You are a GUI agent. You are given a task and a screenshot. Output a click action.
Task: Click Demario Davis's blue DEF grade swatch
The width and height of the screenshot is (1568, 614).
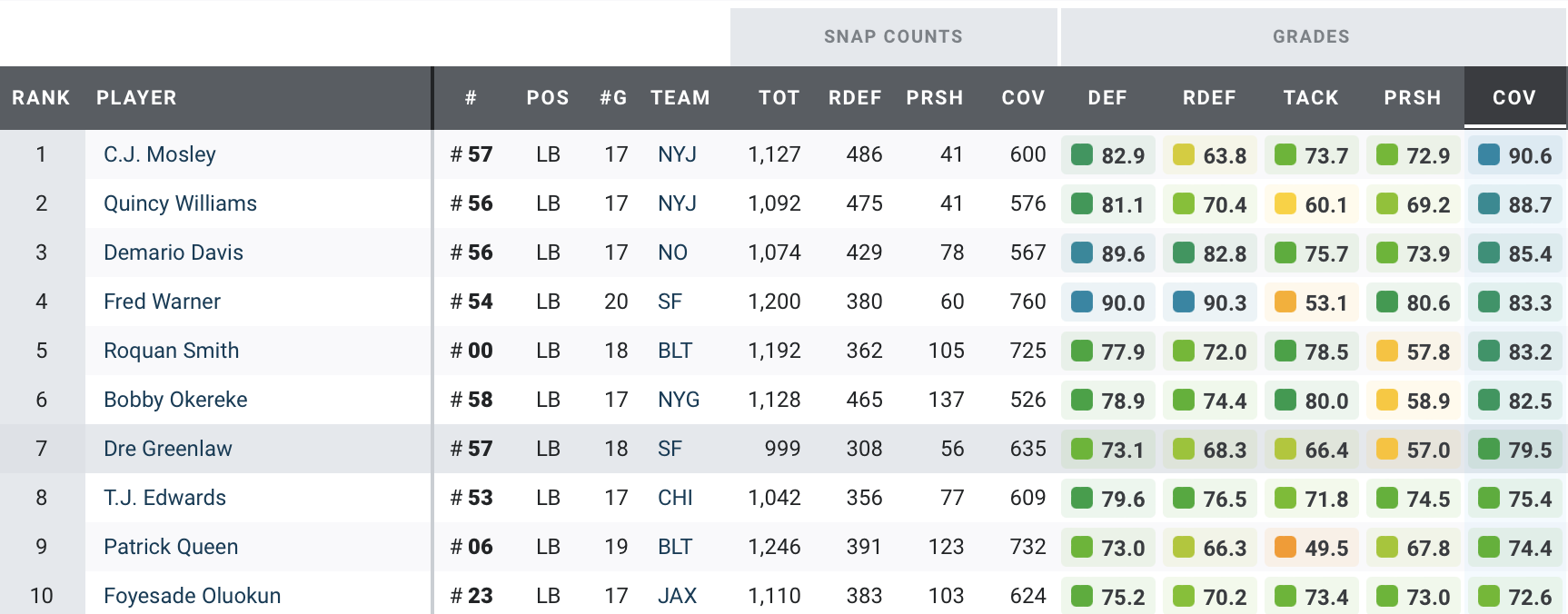(x=1082, y=253)
